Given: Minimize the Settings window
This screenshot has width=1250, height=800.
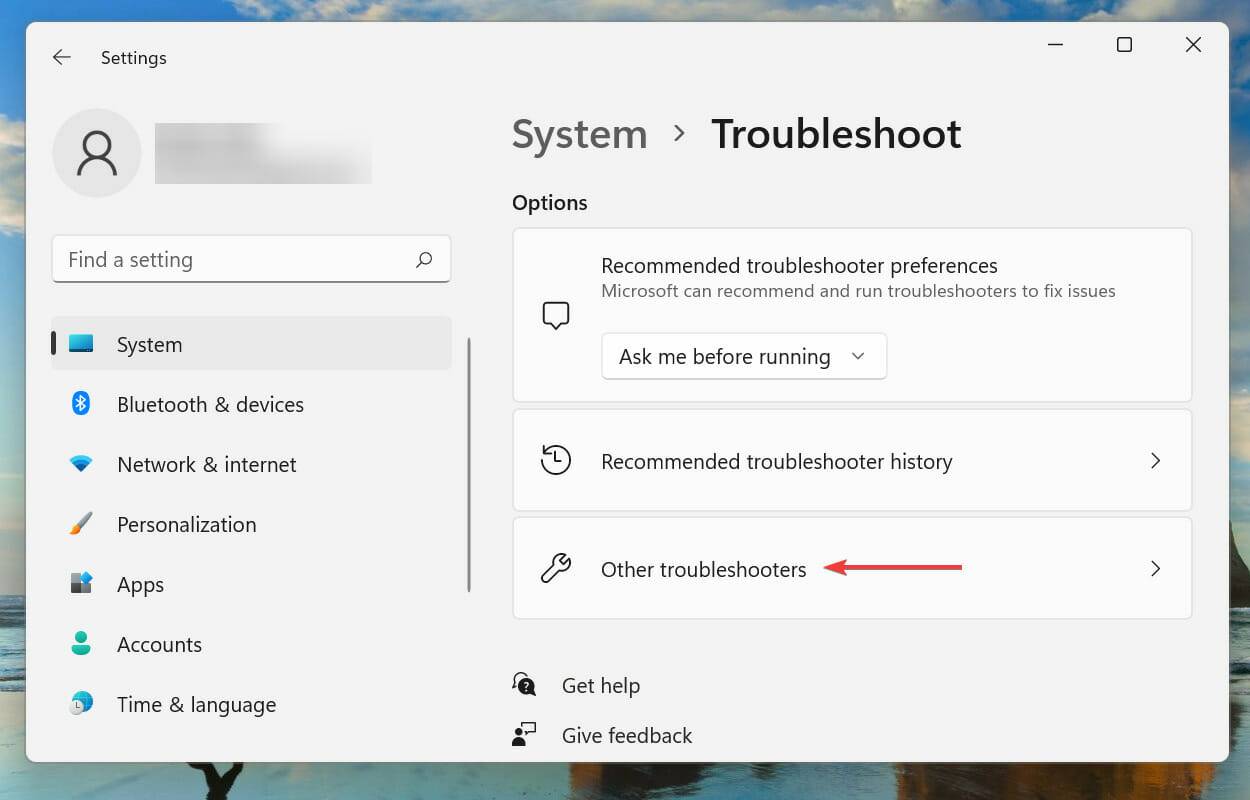Looking at the screenshot, I should point(1055,45).
